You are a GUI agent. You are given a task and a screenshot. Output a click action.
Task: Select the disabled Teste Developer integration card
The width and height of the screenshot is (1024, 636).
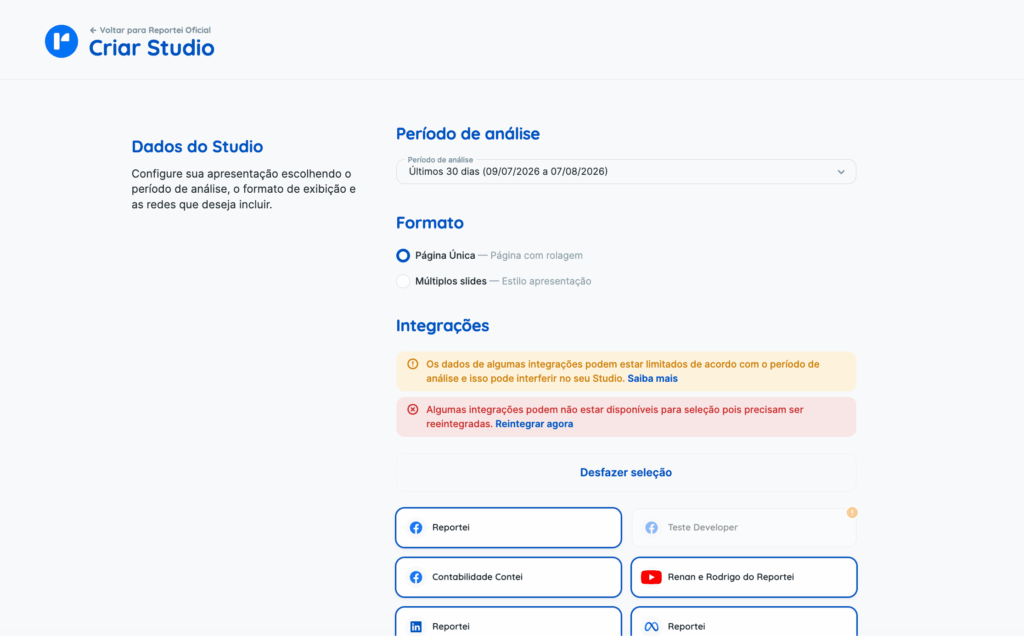tap(744, 528)
